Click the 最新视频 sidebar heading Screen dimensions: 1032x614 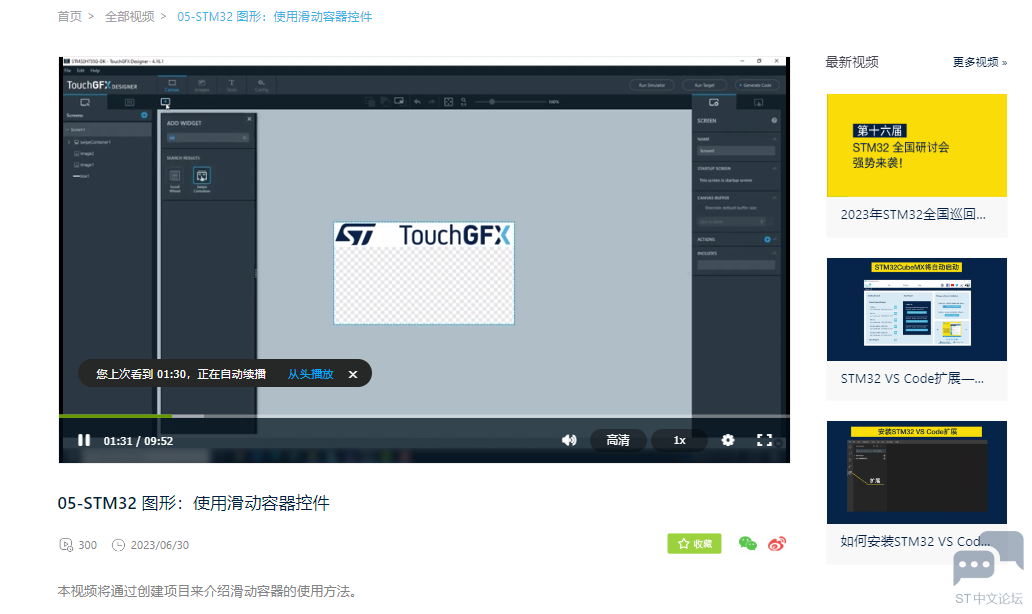coord(852,62)
